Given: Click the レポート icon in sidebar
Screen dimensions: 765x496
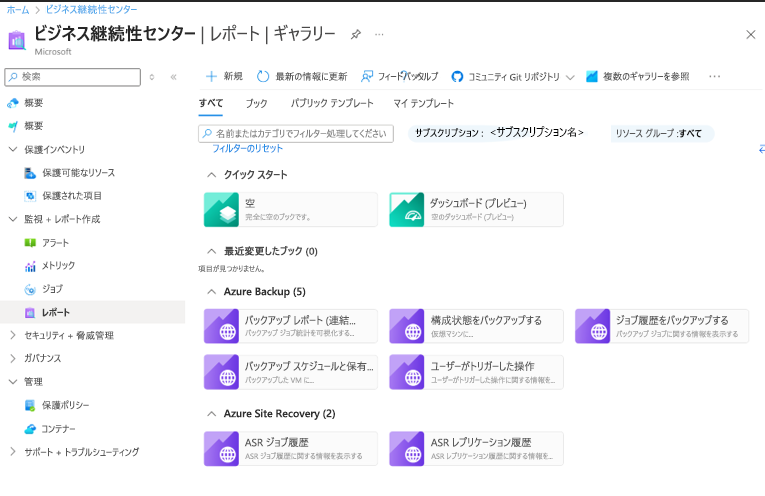Looking at the screenshot, I should coord(30,313).
